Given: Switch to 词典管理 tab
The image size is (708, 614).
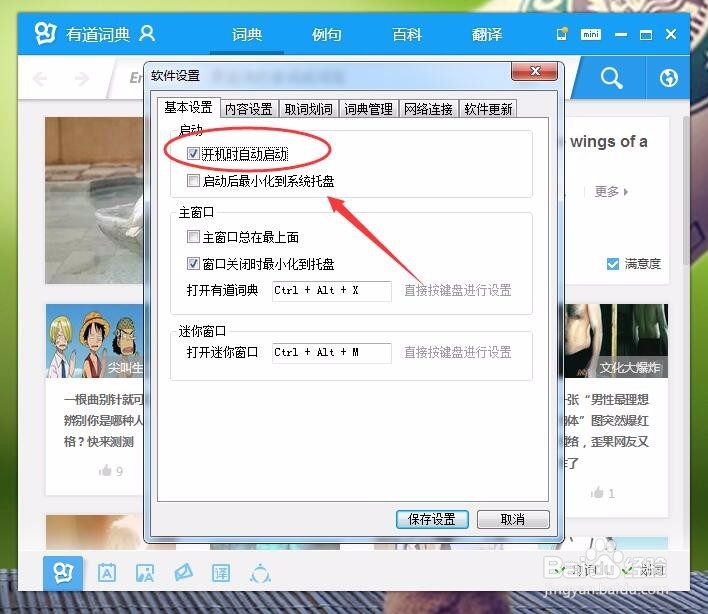Looking at the screenshot, I should (368, 109).
